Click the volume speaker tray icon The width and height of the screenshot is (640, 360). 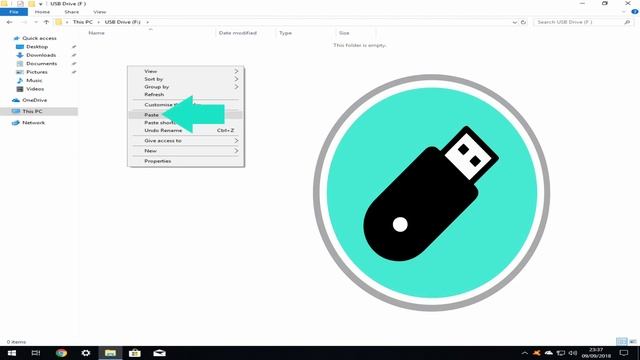click(x=573, y=353)
